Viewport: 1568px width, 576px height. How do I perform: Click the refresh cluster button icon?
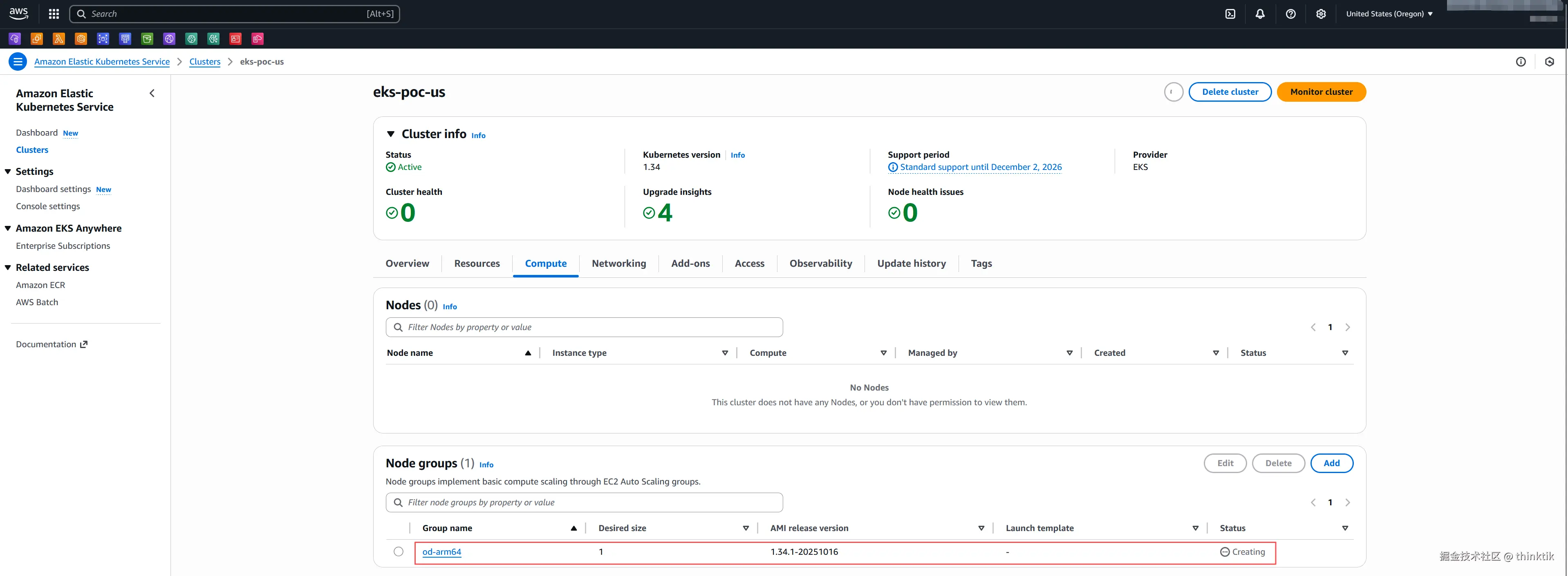coord(1173,92)
